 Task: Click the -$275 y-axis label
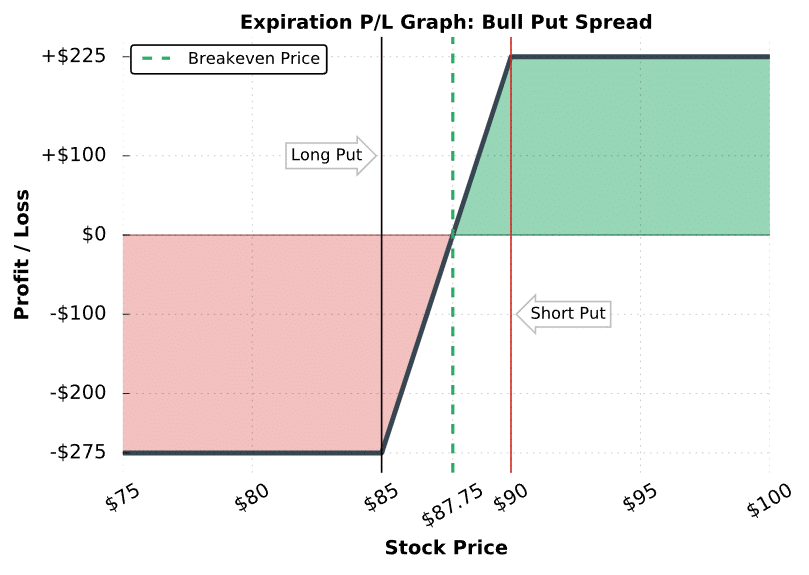coord(78,453)
